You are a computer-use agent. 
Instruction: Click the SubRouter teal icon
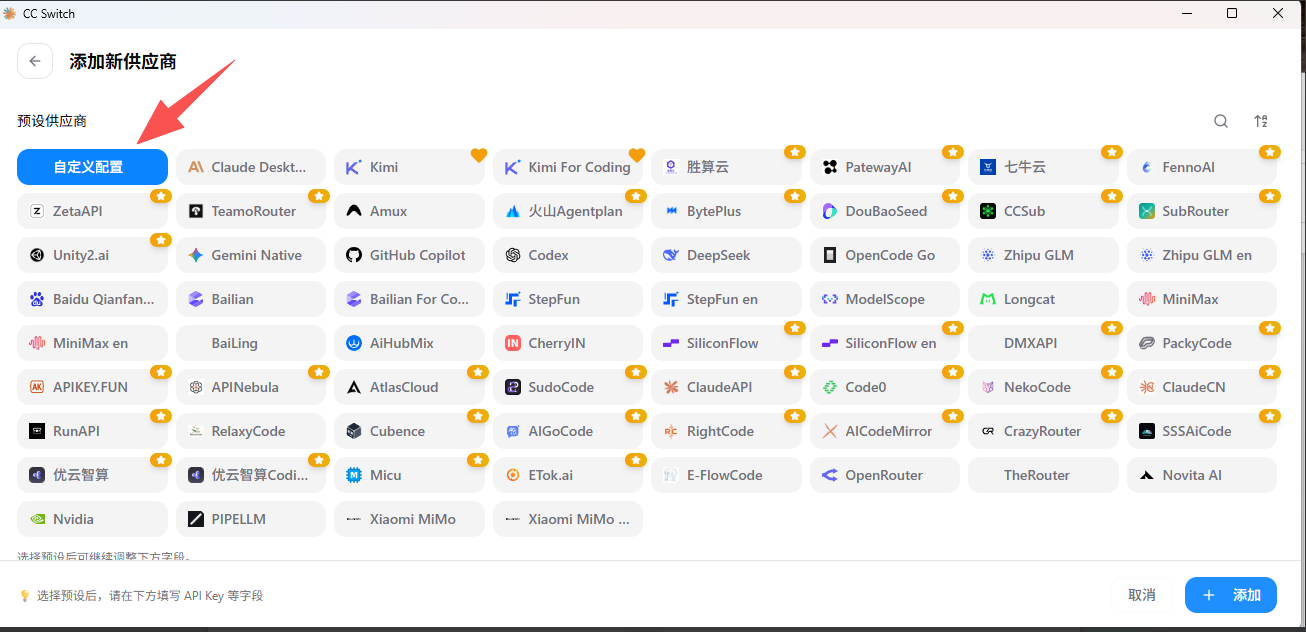(1146, 211)
